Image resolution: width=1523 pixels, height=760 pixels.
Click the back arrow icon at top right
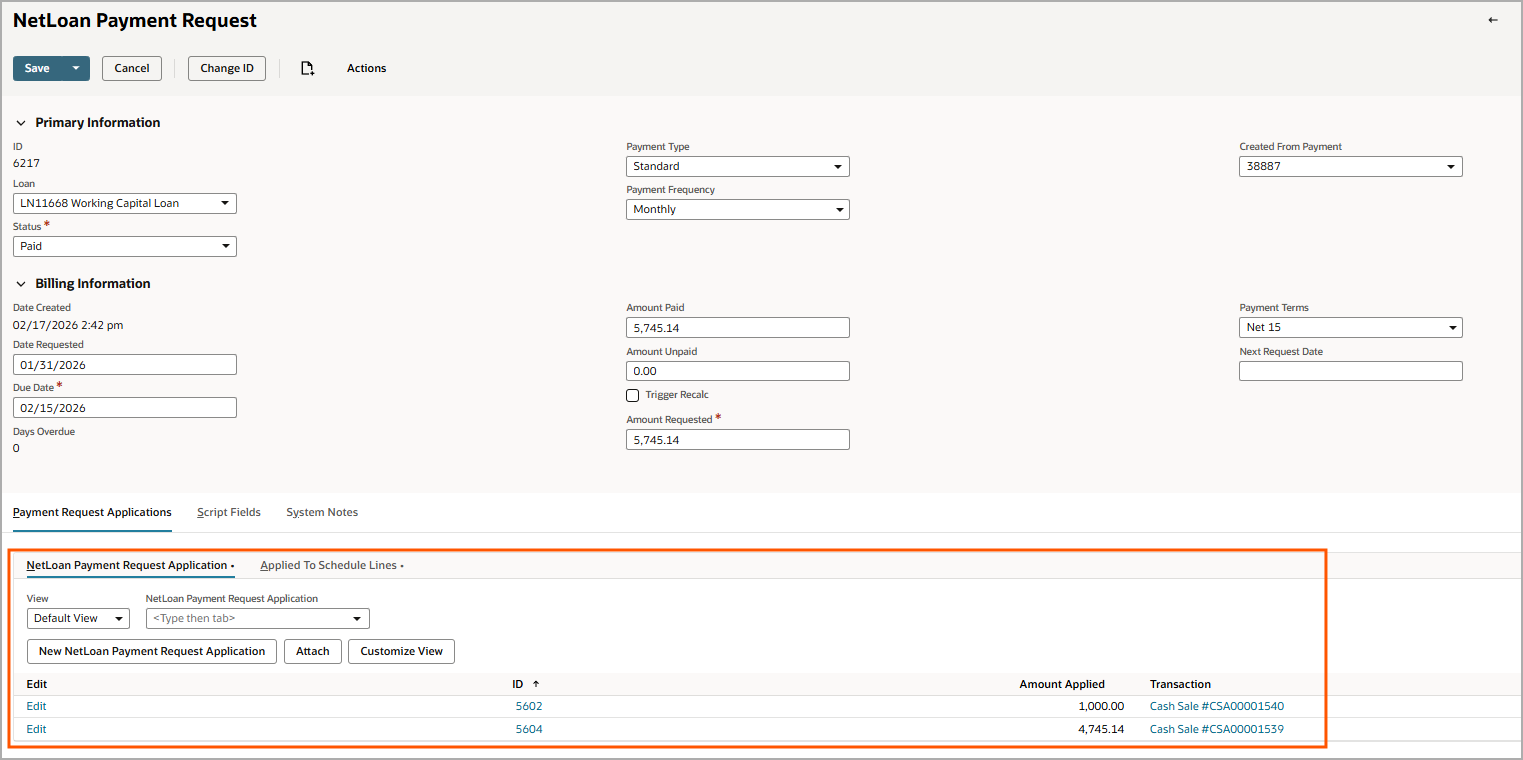point(1493,20)
